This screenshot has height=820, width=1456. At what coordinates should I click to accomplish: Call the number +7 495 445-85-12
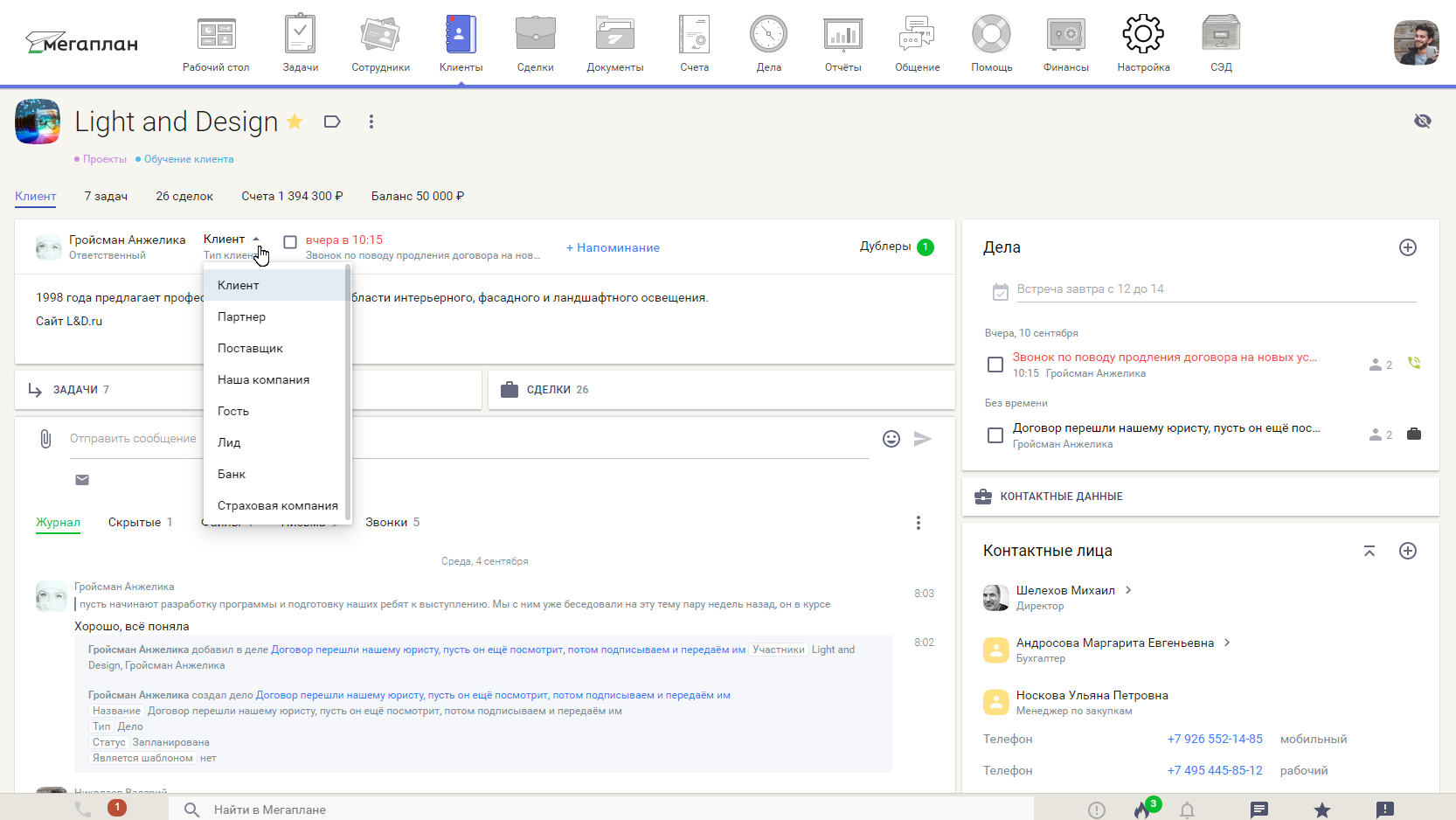1215,770
